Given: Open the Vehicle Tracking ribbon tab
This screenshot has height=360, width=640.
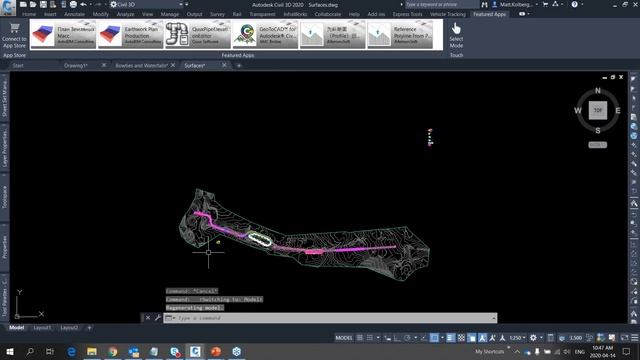Looking at the screenshot, I should pos(447,14).
